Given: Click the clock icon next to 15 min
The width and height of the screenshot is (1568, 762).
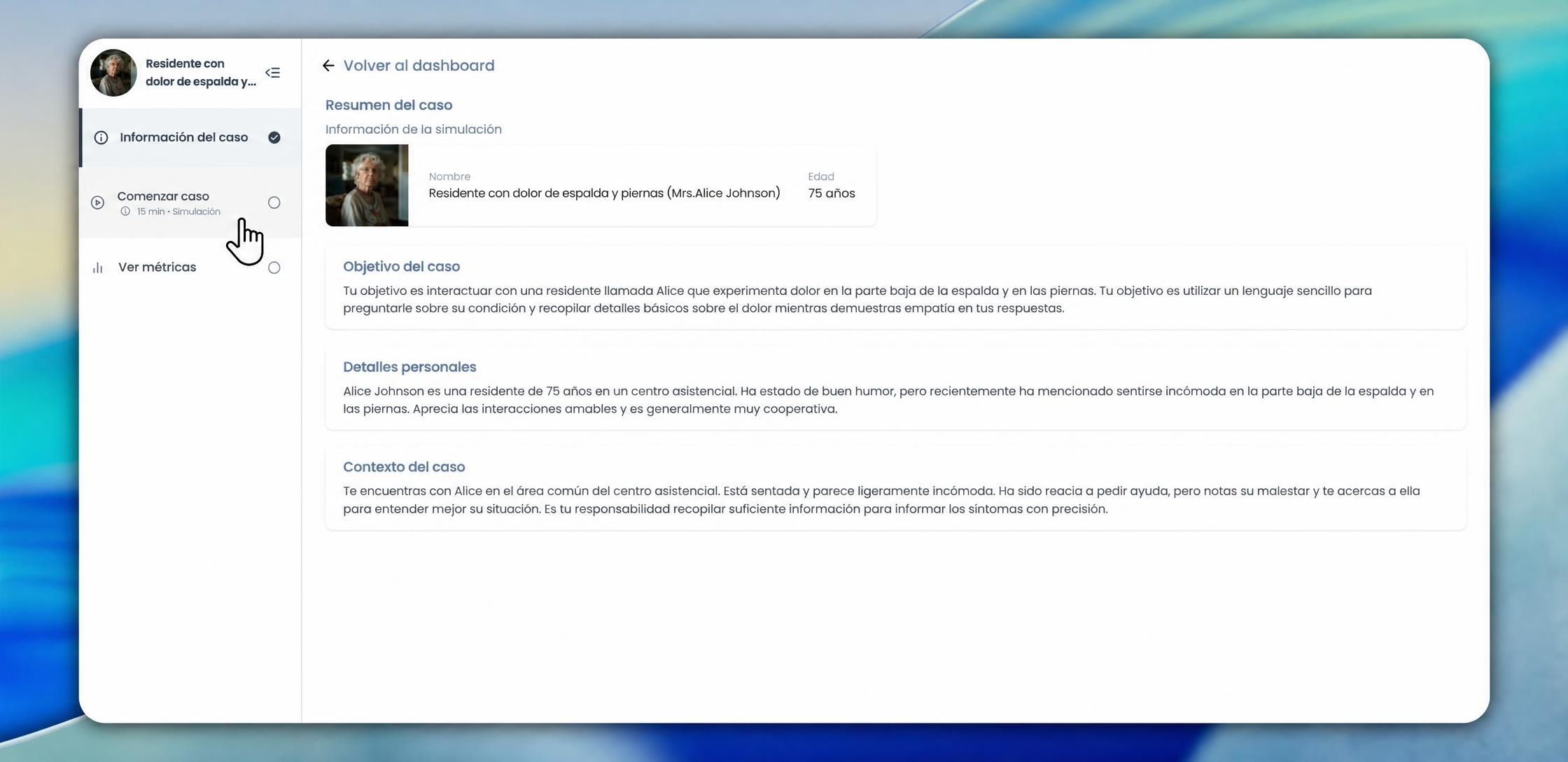Looking at the screenshot, I should click(x=125, y=212).
